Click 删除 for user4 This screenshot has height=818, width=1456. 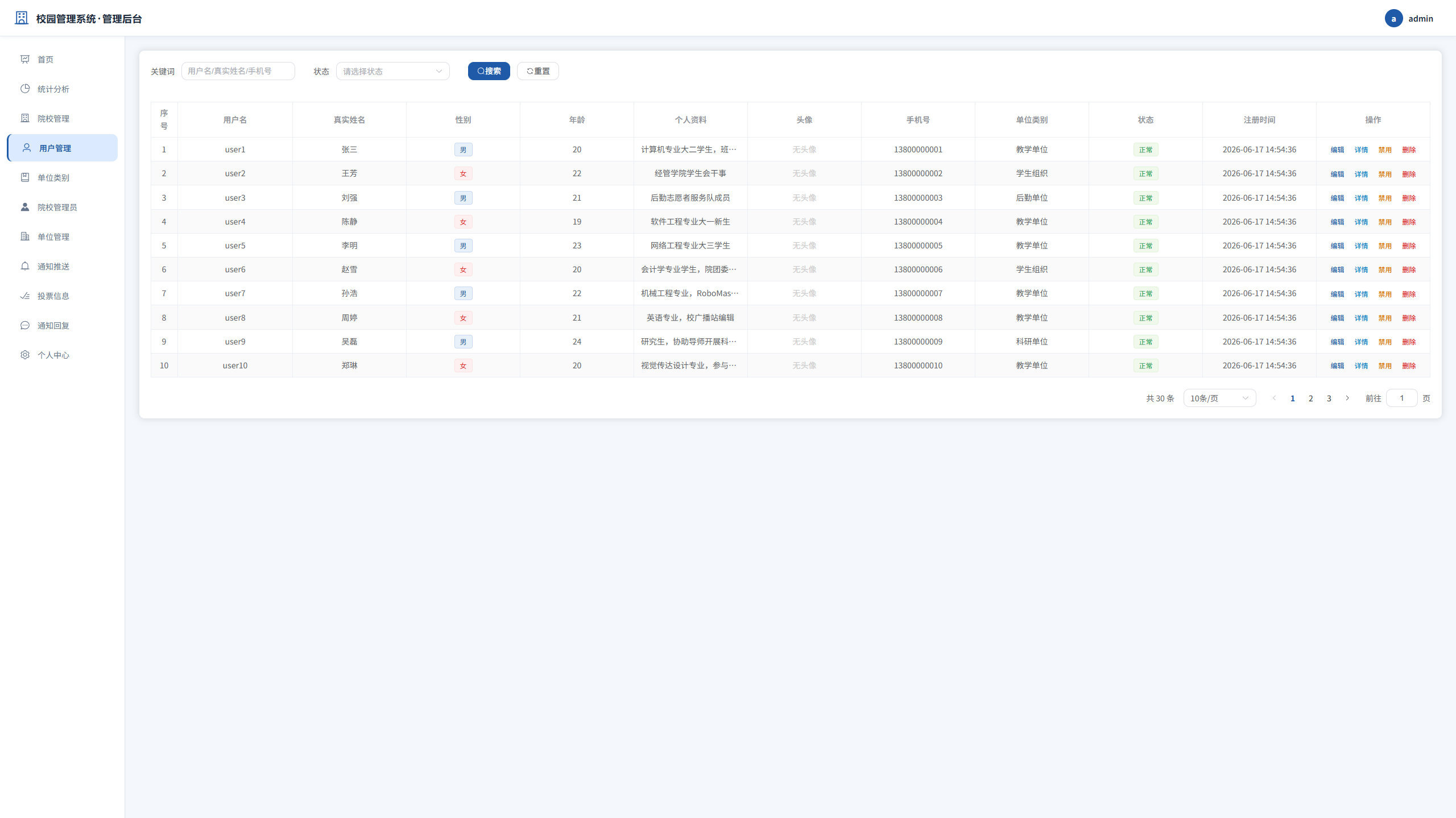point(1409,222)
